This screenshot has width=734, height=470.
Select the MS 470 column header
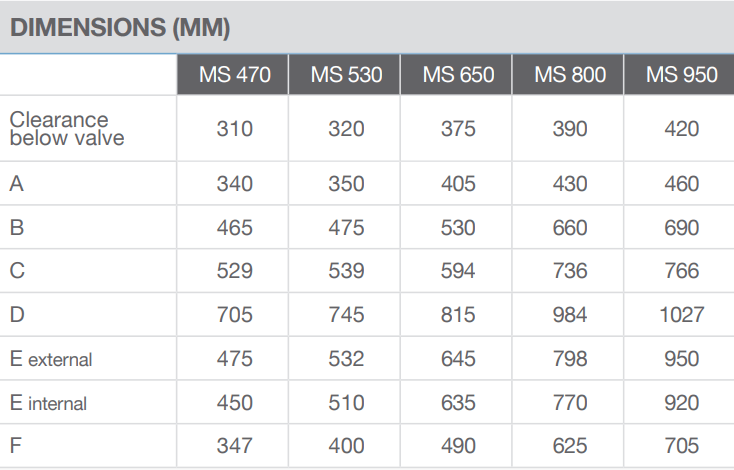point(234,76)
